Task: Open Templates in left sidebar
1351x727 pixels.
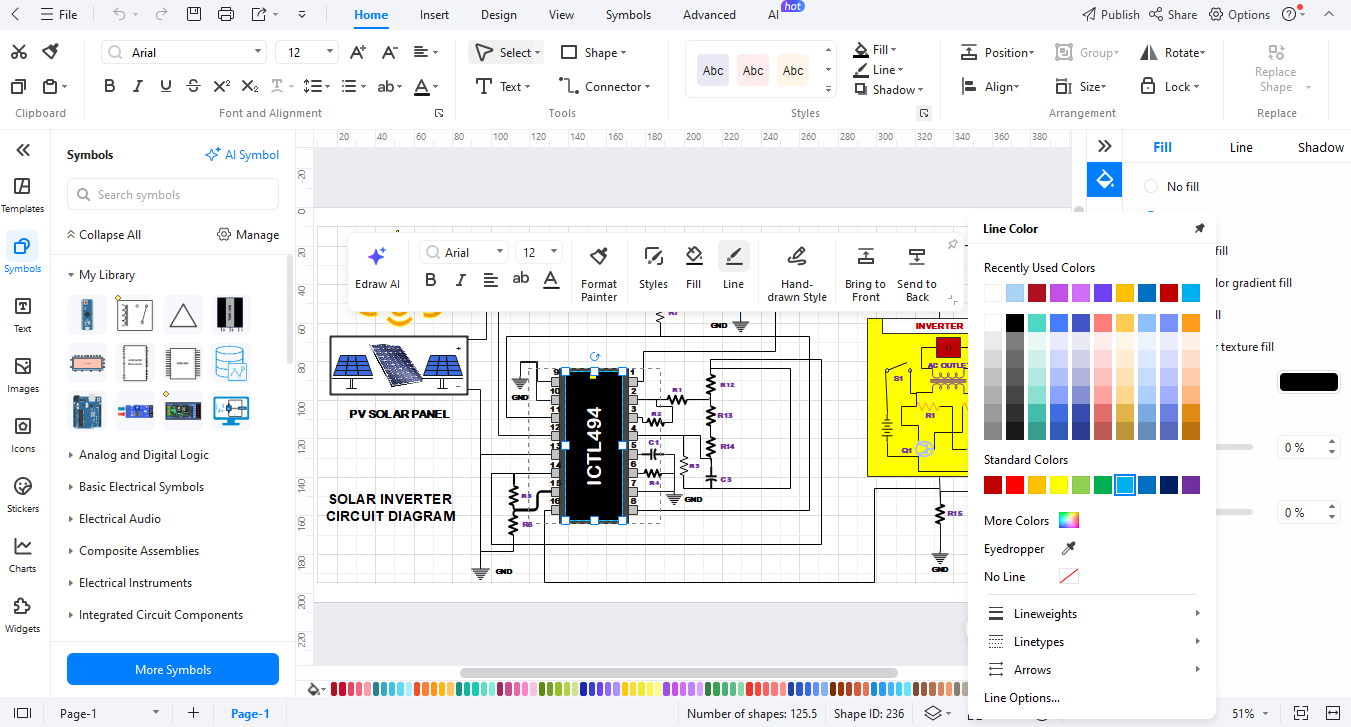Action: [x=23, y=195]
